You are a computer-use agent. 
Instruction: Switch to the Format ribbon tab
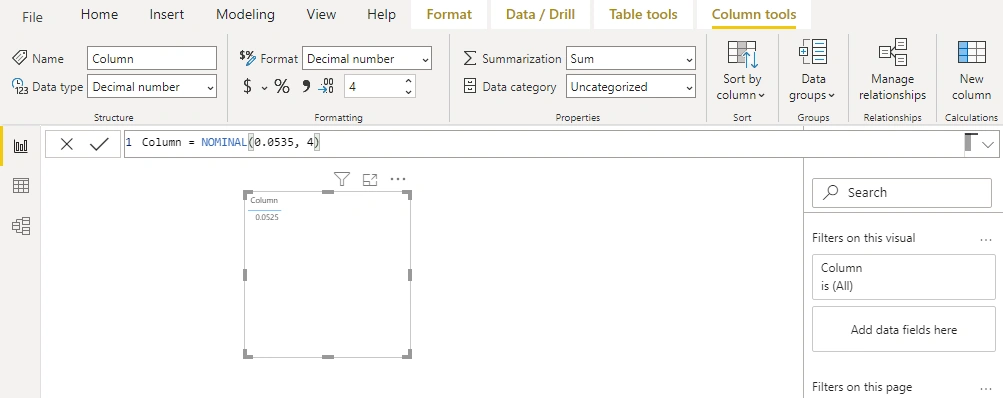point(449,14)
